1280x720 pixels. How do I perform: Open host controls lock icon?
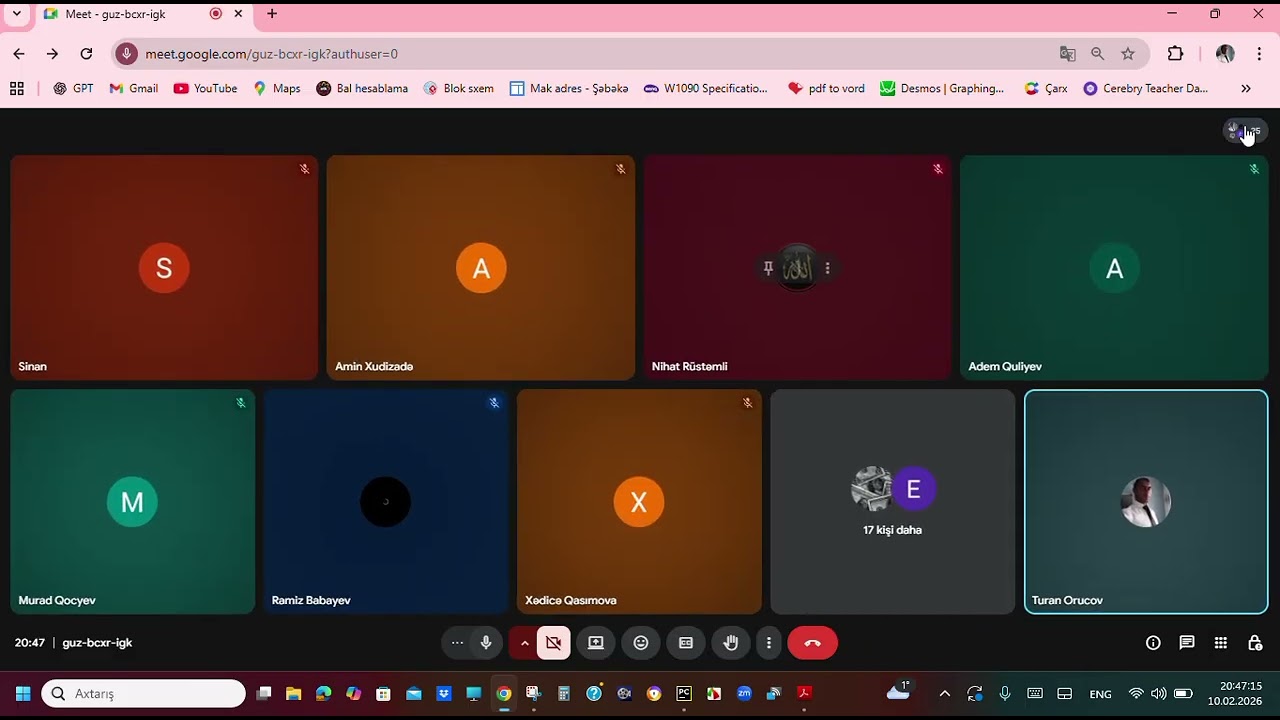coord(1255,643)
